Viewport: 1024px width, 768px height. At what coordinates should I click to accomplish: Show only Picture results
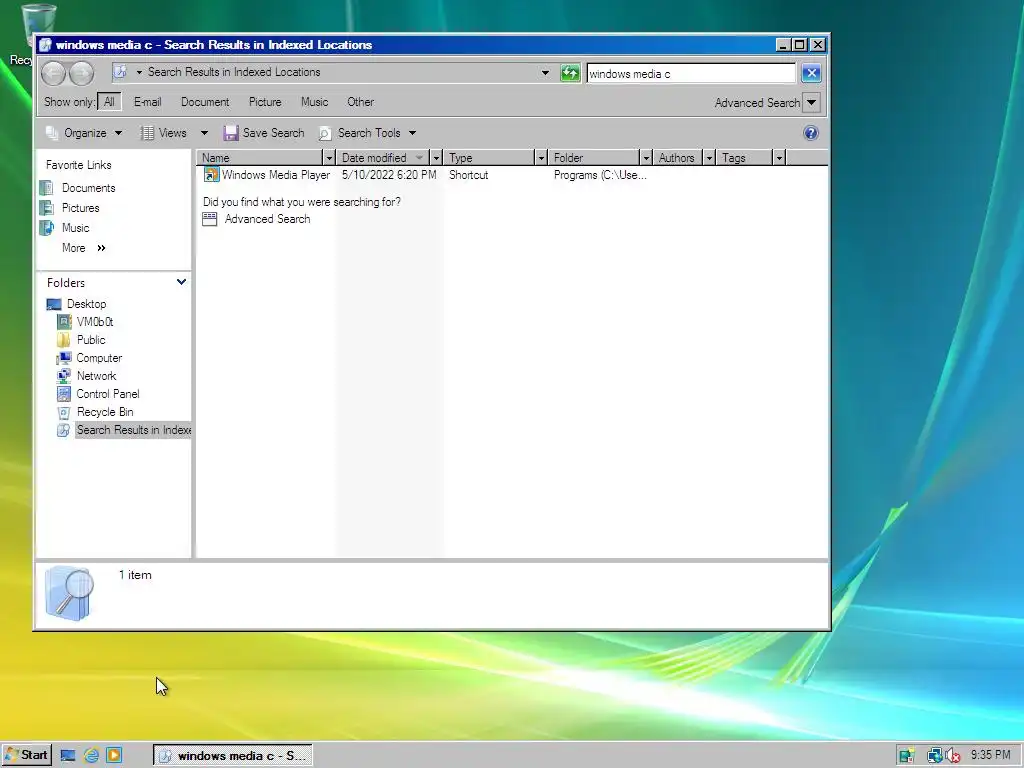(x=265, y=102)
